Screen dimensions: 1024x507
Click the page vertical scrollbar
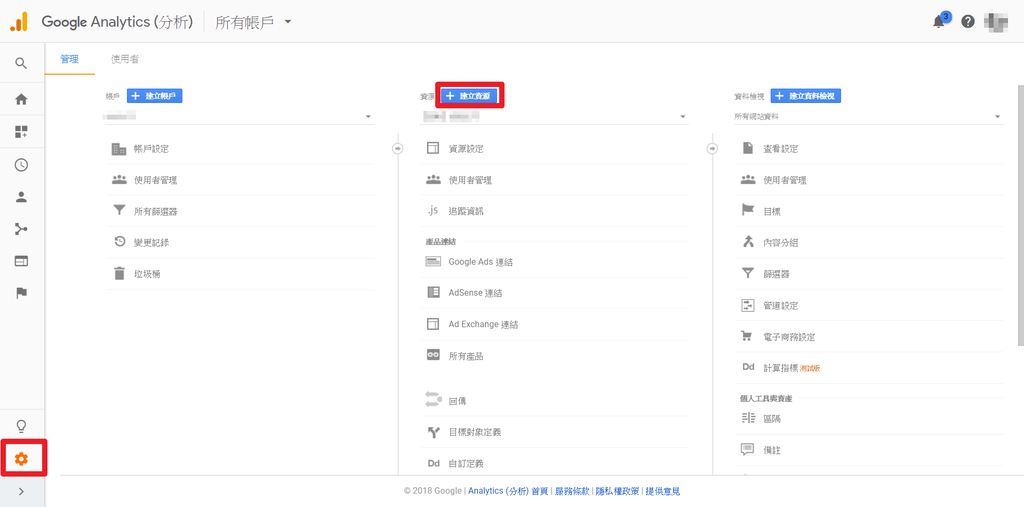1020,216
